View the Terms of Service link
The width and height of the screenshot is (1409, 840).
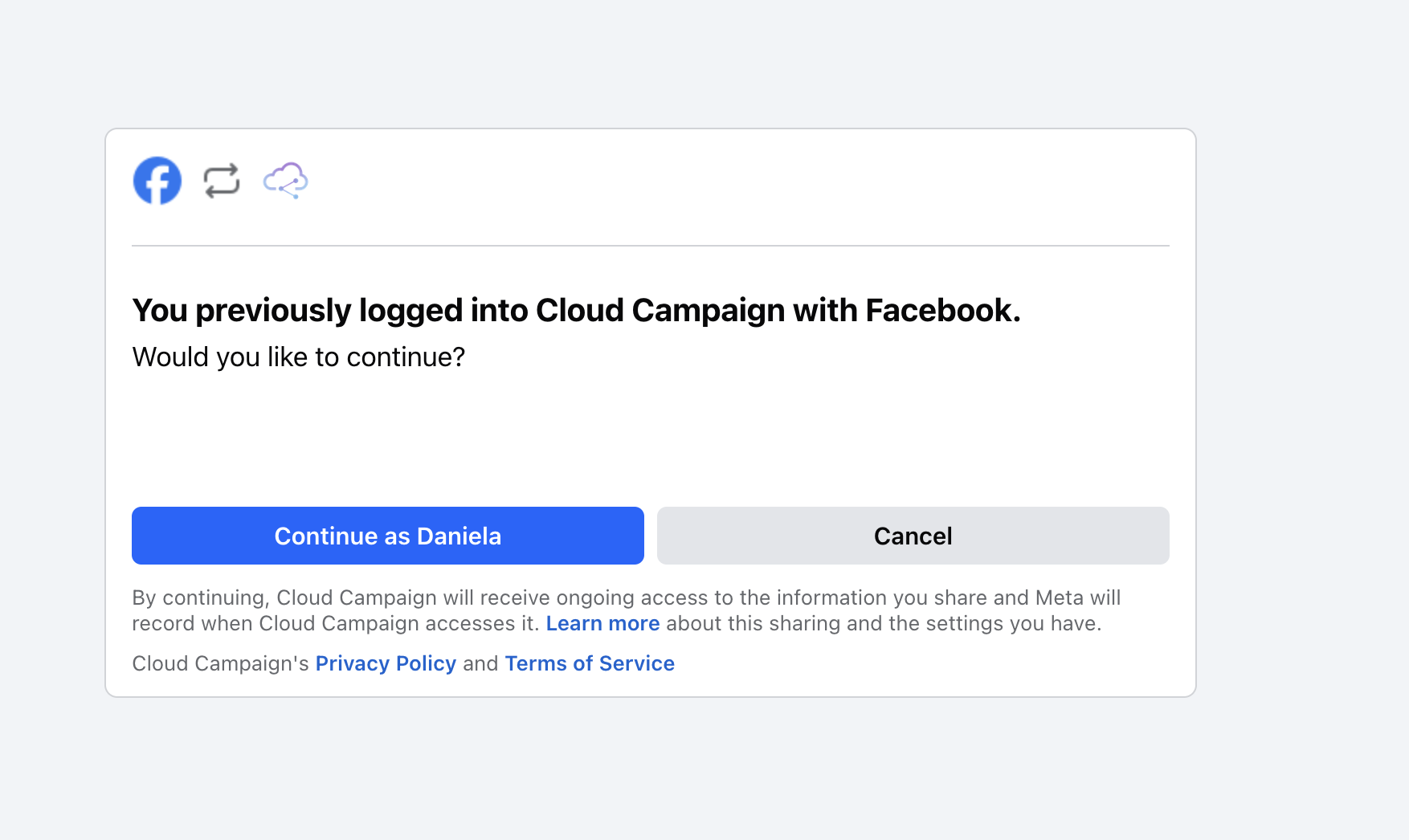590,664
